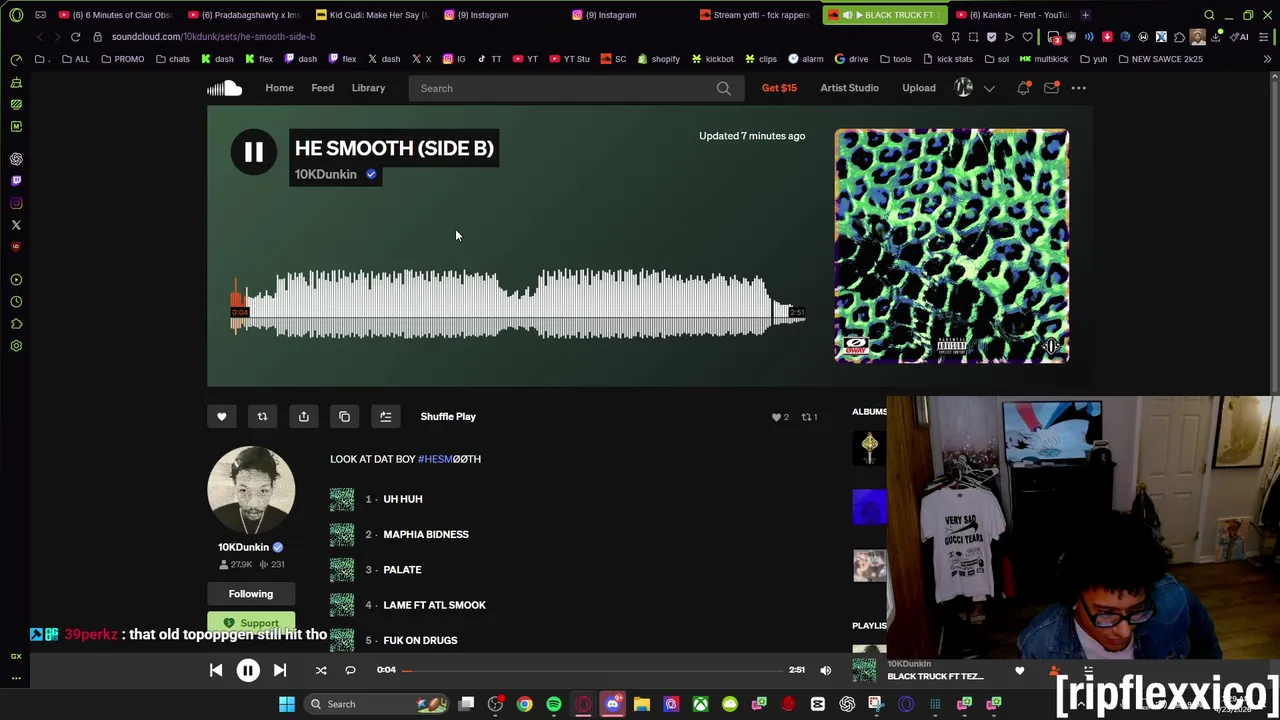
Task: Reload the browser page
Action: pyautogui.click(x=75, y=37)
